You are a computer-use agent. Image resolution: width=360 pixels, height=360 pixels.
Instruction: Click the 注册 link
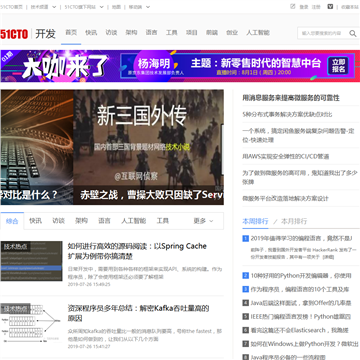point(316,7)
